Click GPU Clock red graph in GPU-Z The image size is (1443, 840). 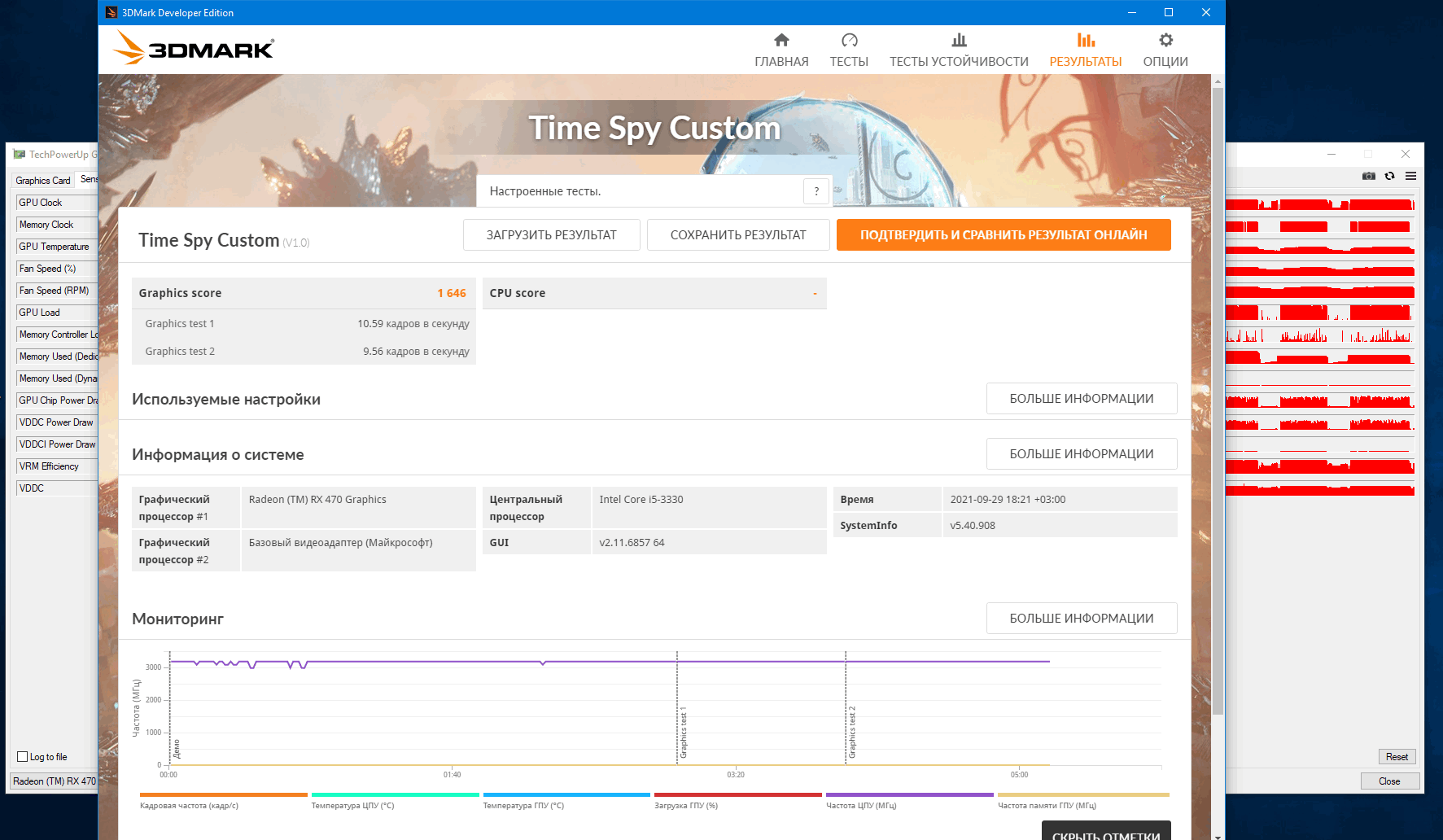[x=1319, y=203]
